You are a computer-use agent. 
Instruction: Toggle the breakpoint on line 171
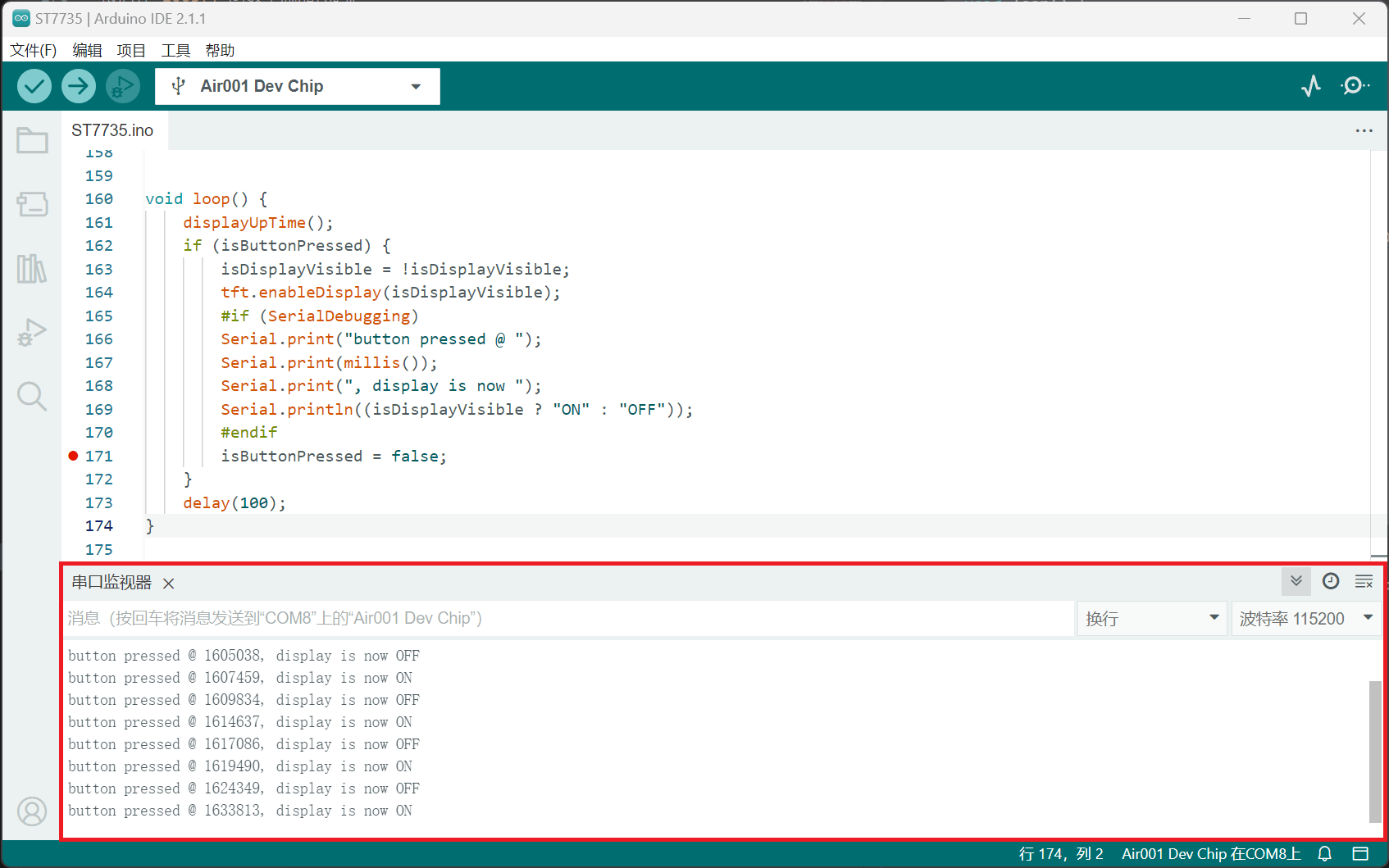[73, 456]
